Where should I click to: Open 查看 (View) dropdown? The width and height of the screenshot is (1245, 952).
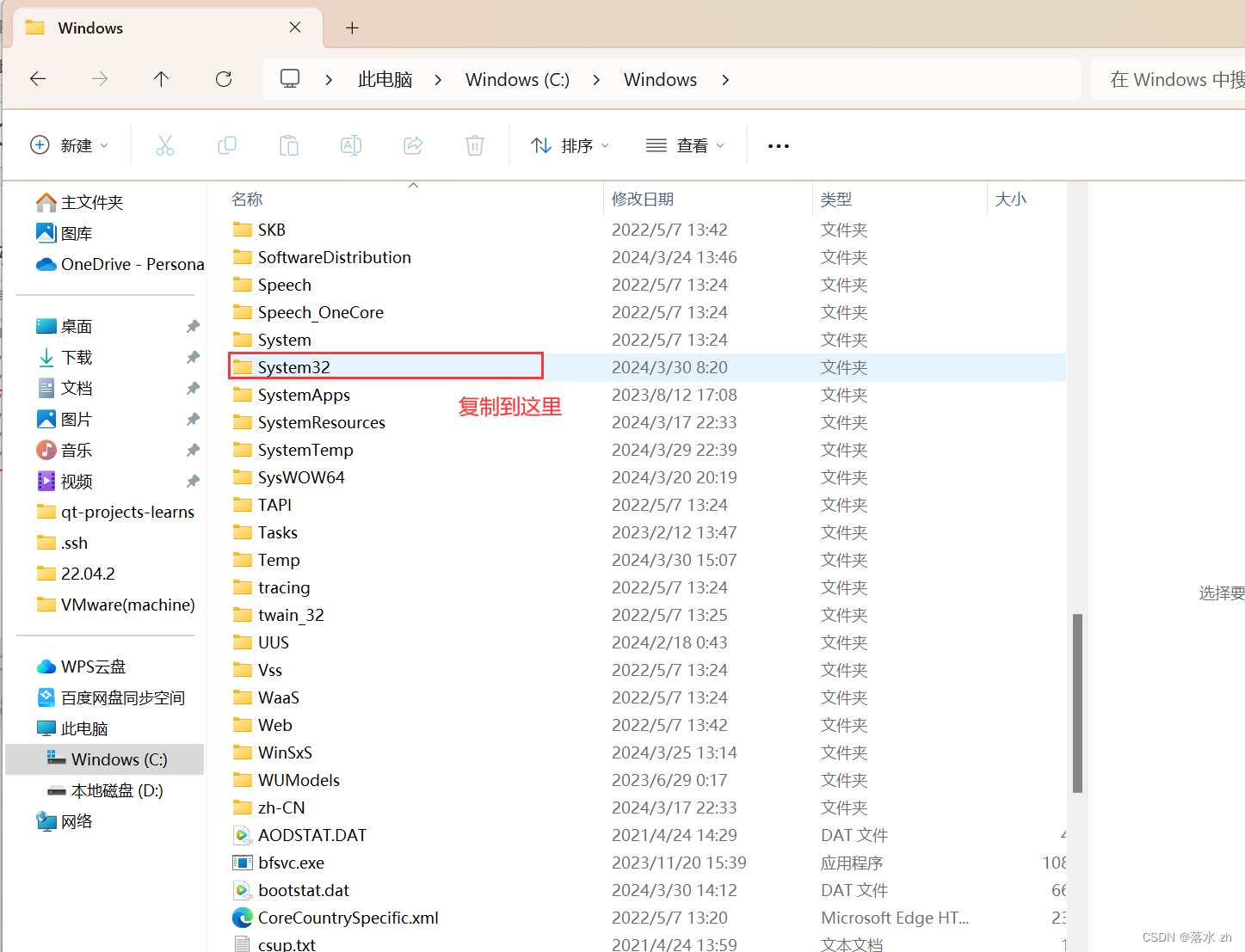pyautogui.click(x=686, y=145)
